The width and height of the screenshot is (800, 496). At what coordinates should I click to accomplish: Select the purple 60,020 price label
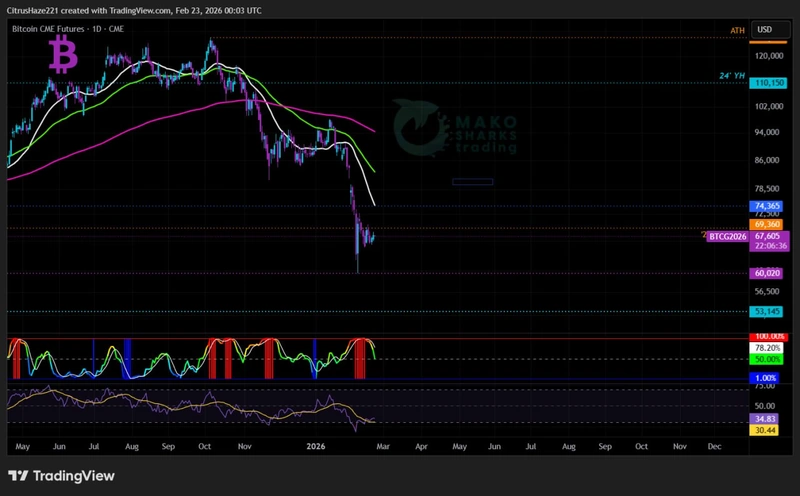(x=766, y=273)
